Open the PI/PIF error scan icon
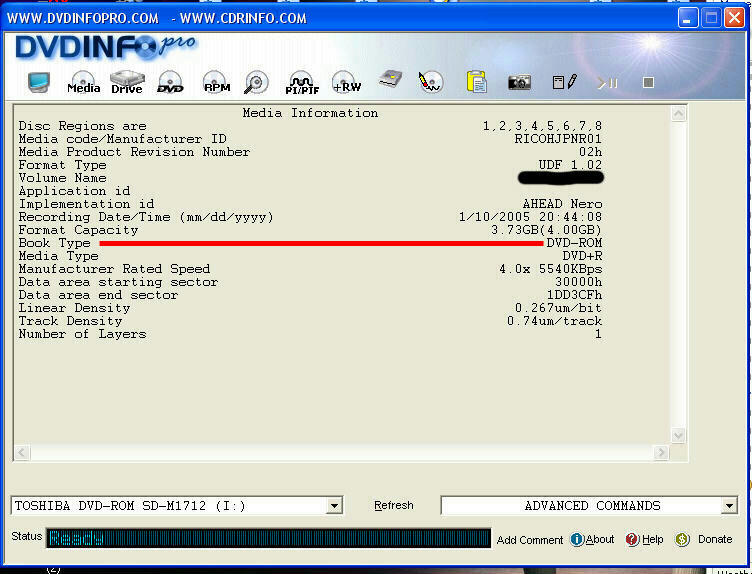752x574 pixels. click(302, 83)
